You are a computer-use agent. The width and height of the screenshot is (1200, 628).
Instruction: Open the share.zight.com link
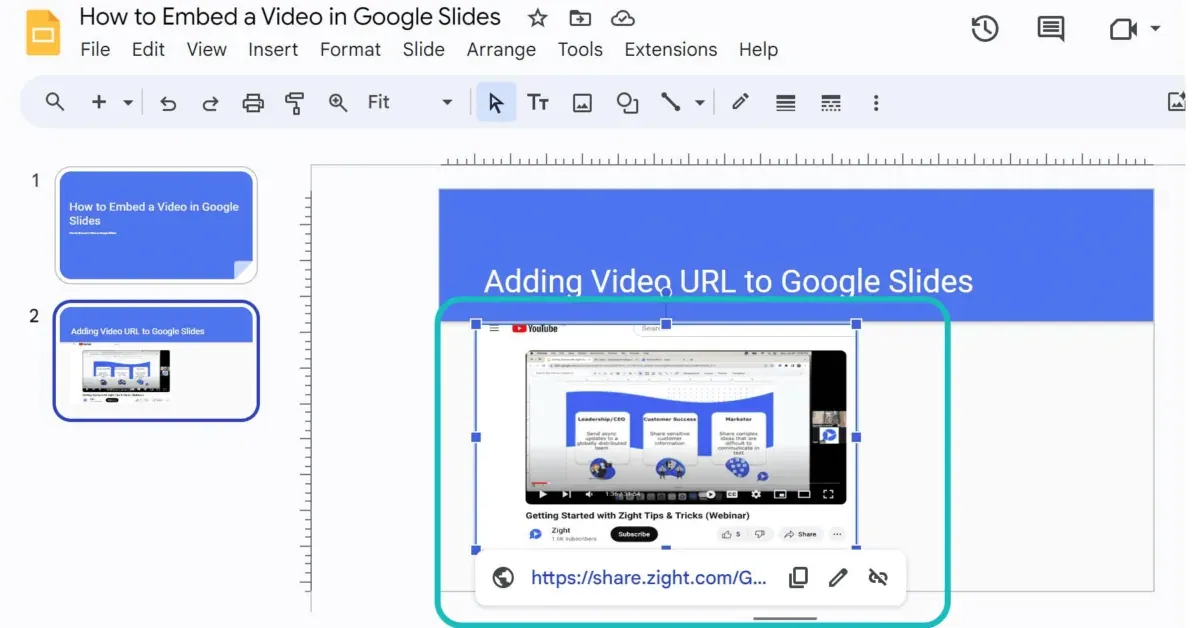[x=649, y=577]
